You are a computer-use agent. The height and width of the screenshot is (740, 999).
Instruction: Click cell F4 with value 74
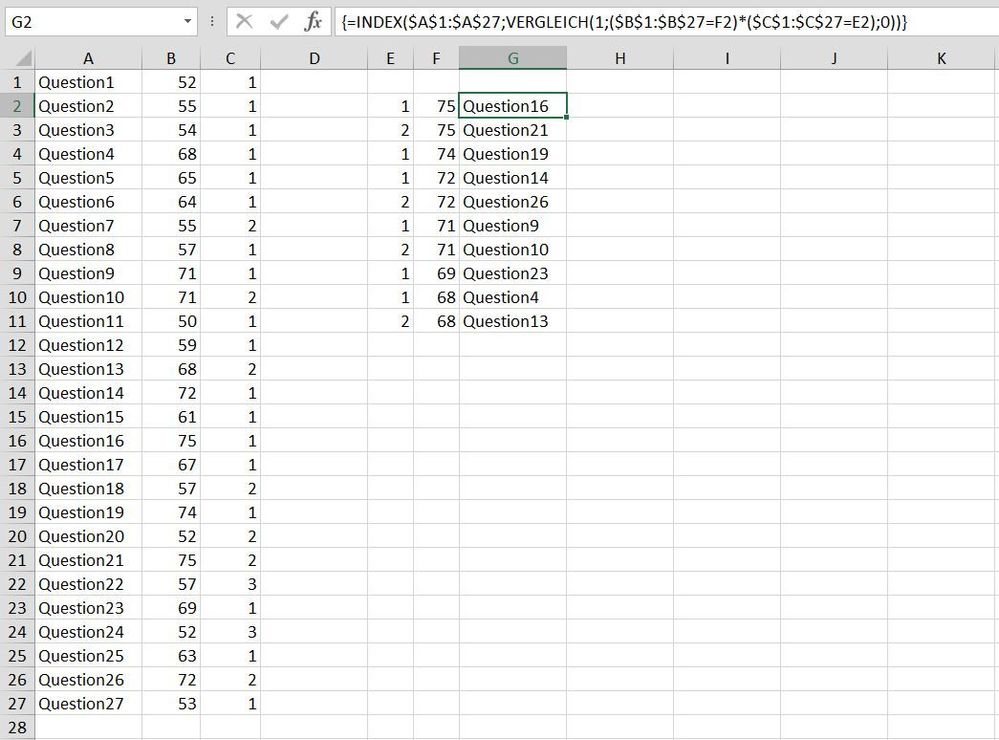tap(436, 154)
